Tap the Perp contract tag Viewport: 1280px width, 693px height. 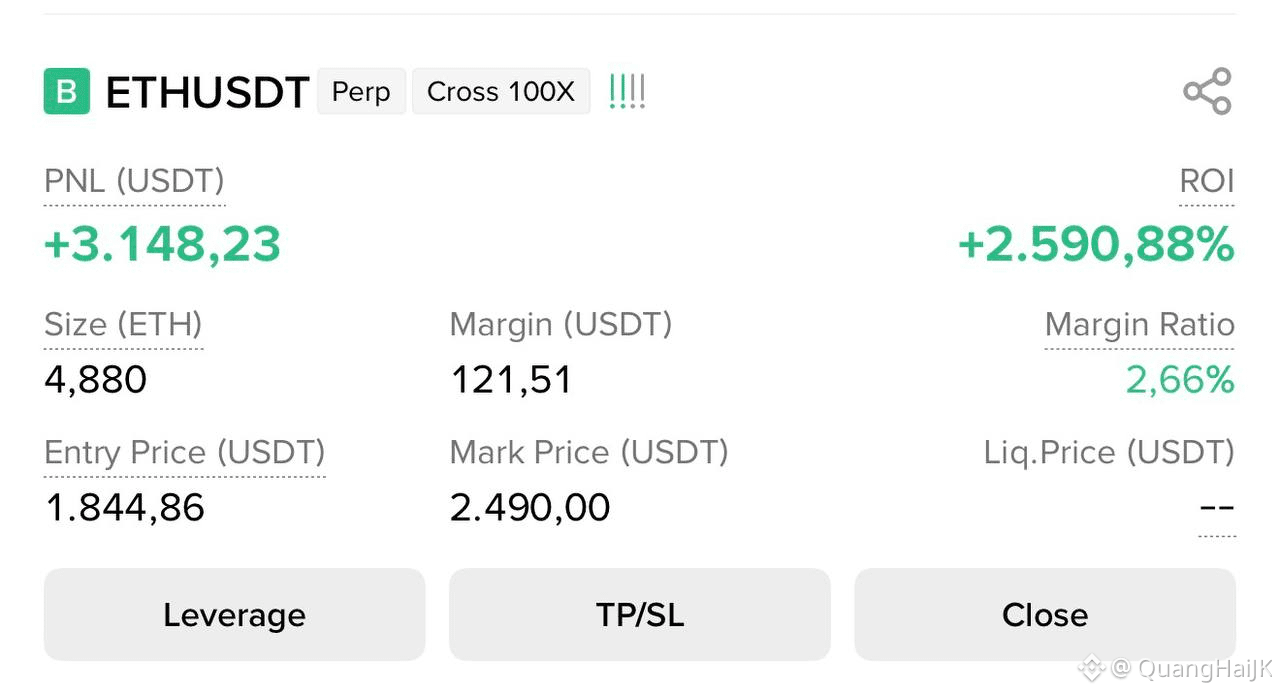(x=361, y=92)
